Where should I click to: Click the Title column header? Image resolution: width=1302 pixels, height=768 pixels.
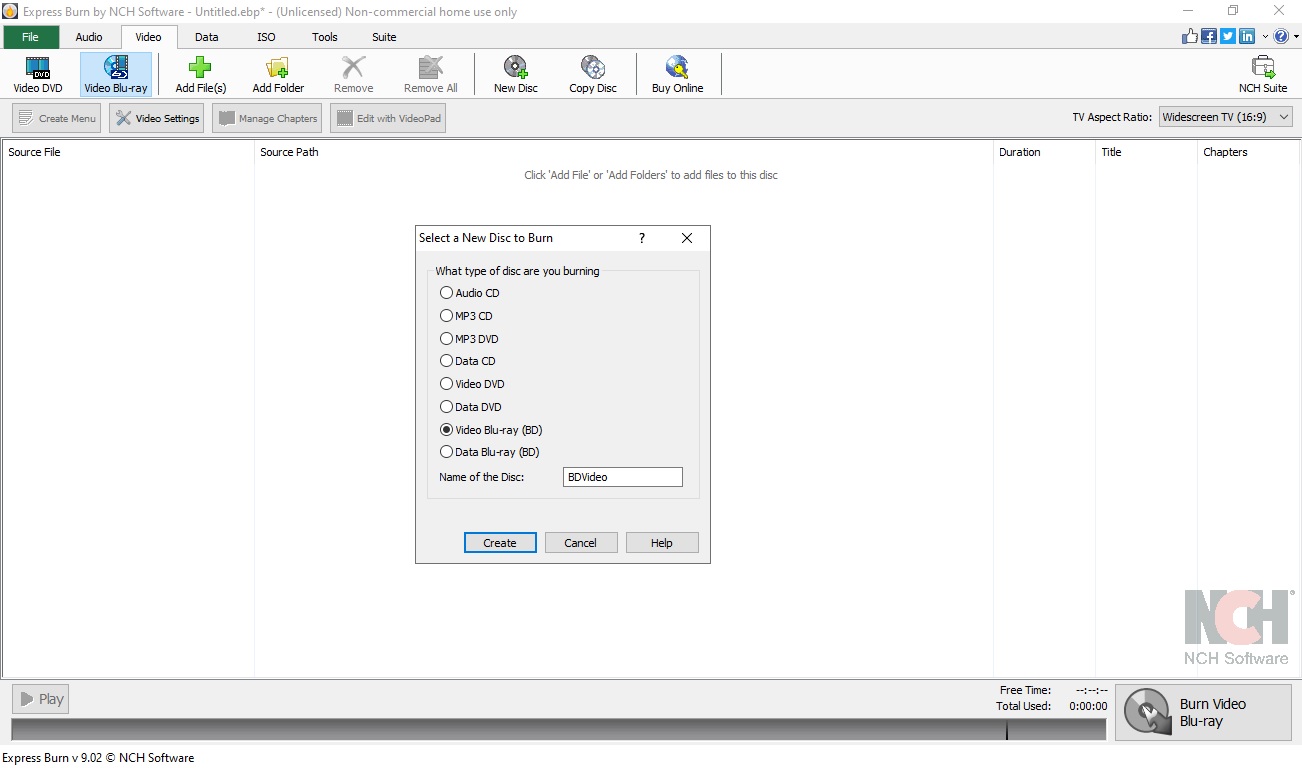pos(1146,152)
